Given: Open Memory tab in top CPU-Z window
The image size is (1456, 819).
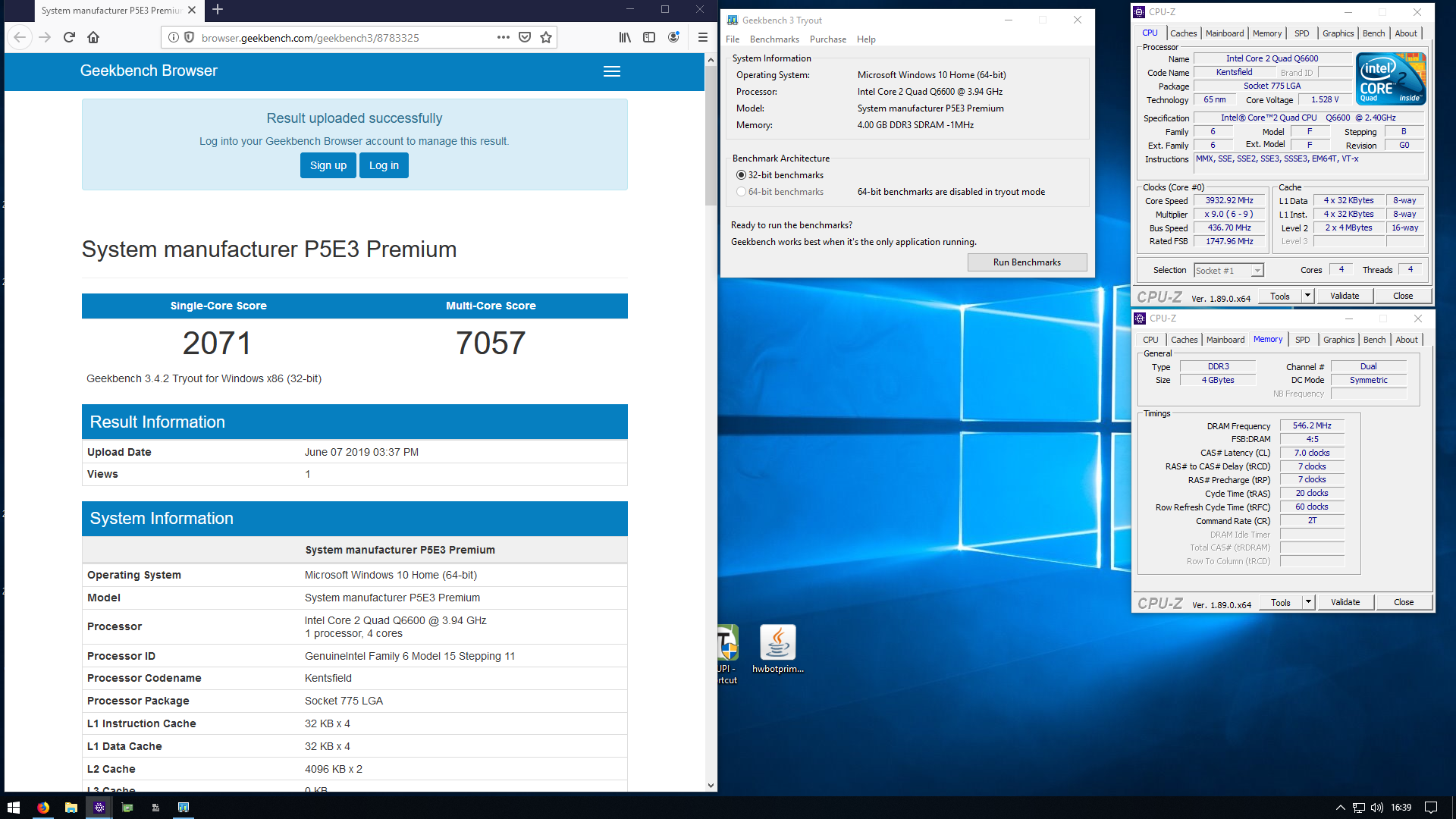Looking at the screenshot, I should 1267,33.
